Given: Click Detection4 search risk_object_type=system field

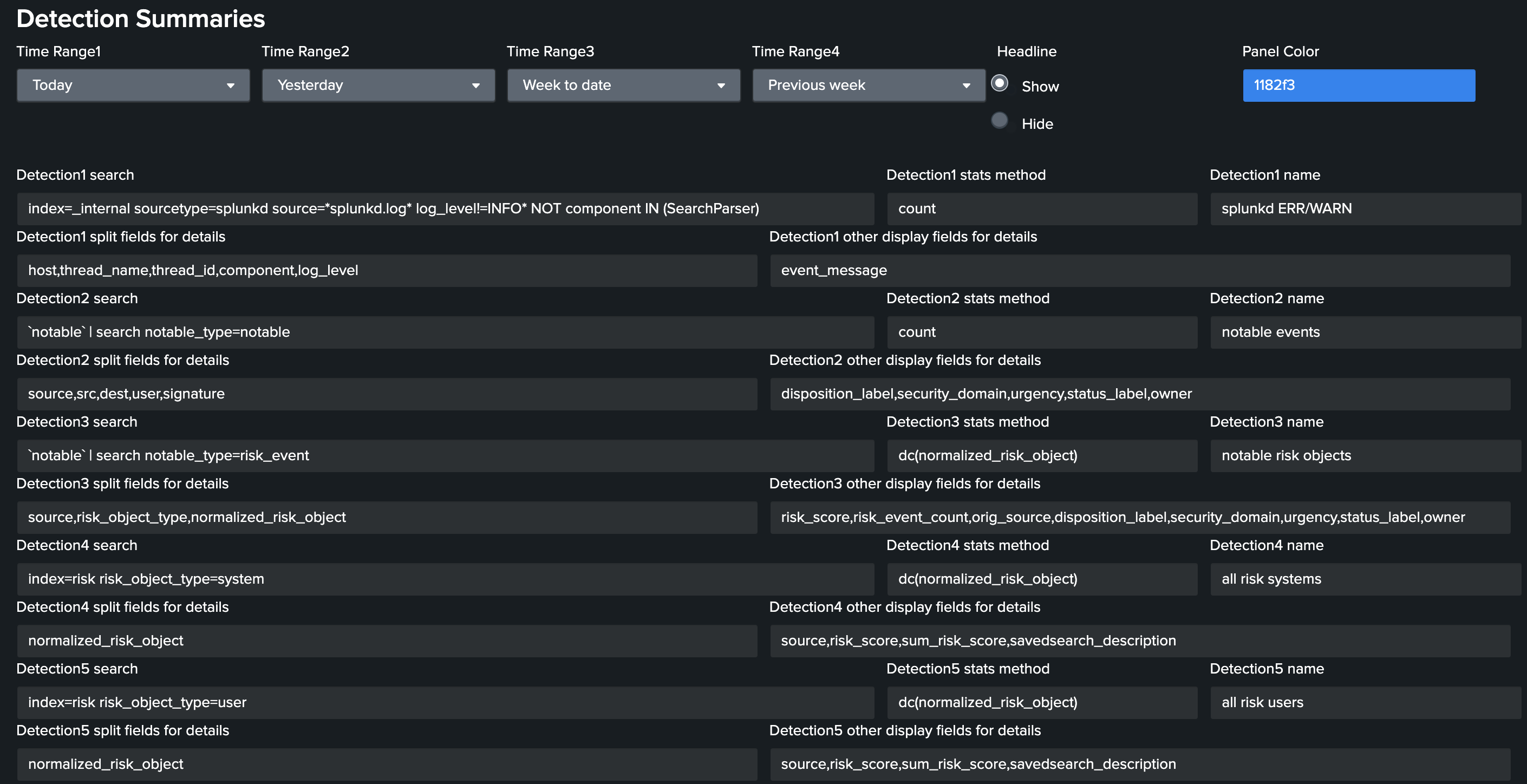Looking at the screenshot, I should (445, 579).
